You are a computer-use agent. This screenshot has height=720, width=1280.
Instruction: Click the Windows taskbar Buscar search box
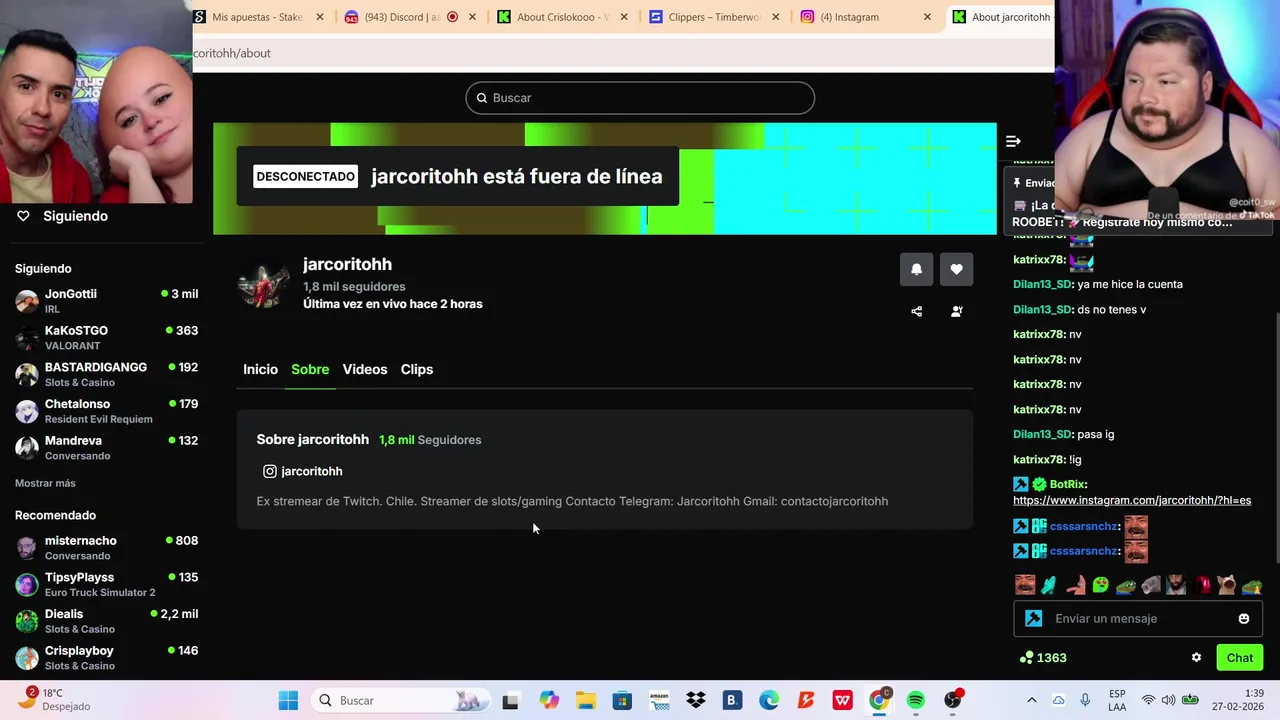click(400, 700)
